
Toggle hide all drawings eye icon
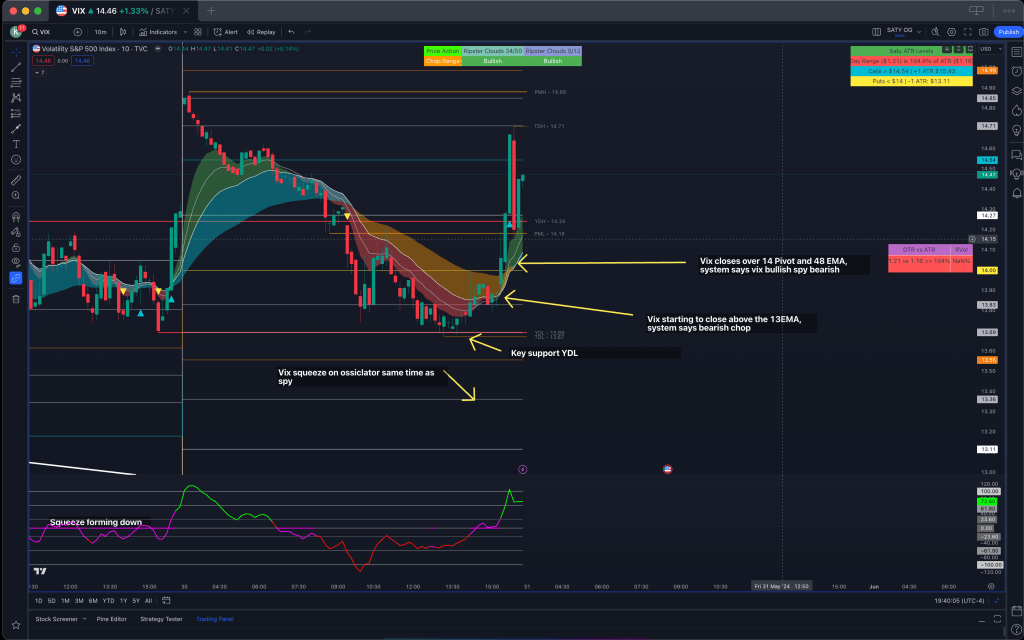point(15,262)
